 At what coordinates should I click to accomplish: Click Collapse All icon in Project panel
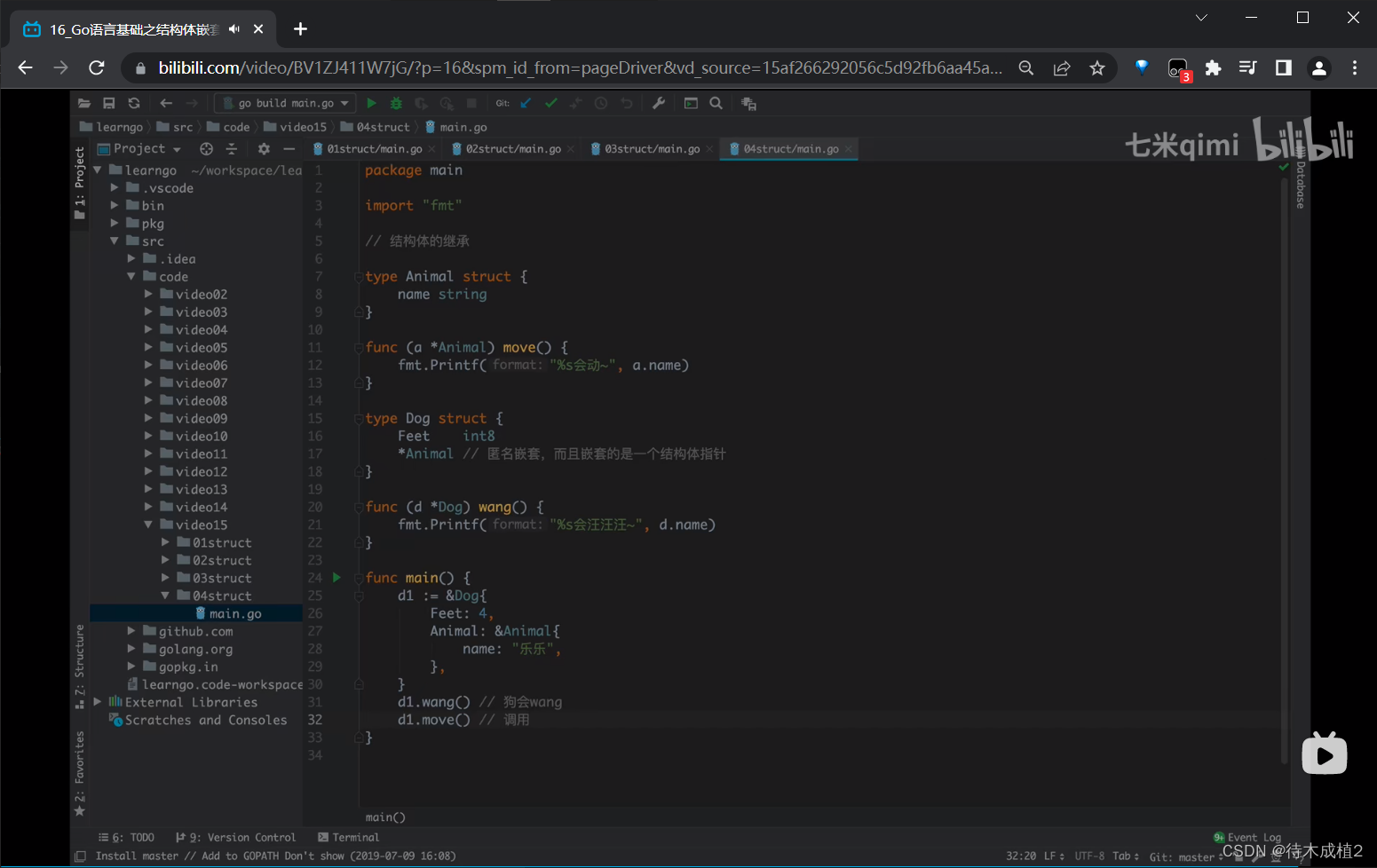click(x=232, y=148)
